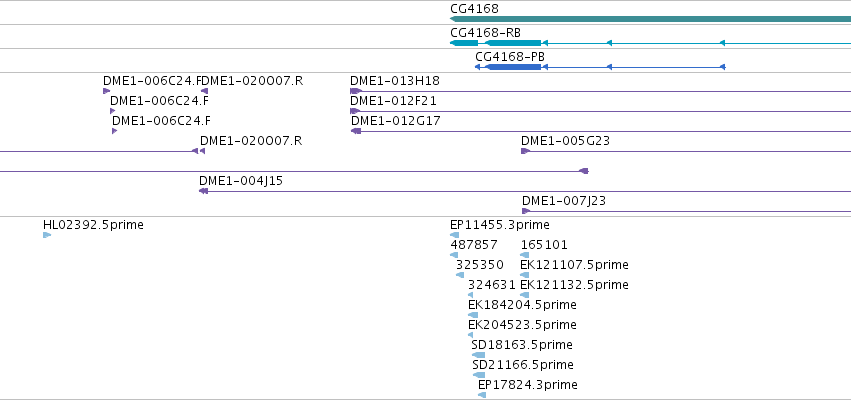Select the marker for feature 165101
This screenshot has width=851, height=400.
point(524,255)
